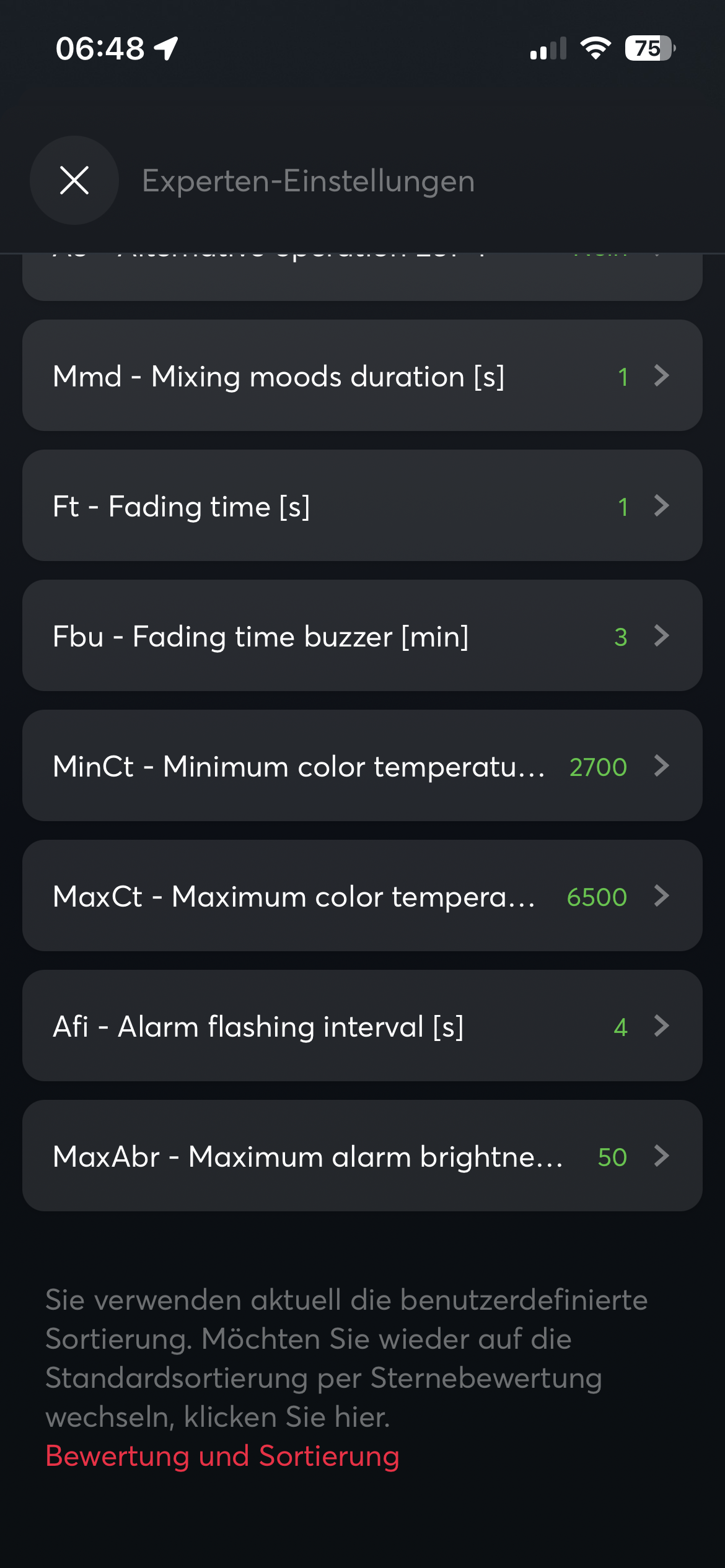
Task: Tap the location arrow in status bar
Action: pos(166,48)
